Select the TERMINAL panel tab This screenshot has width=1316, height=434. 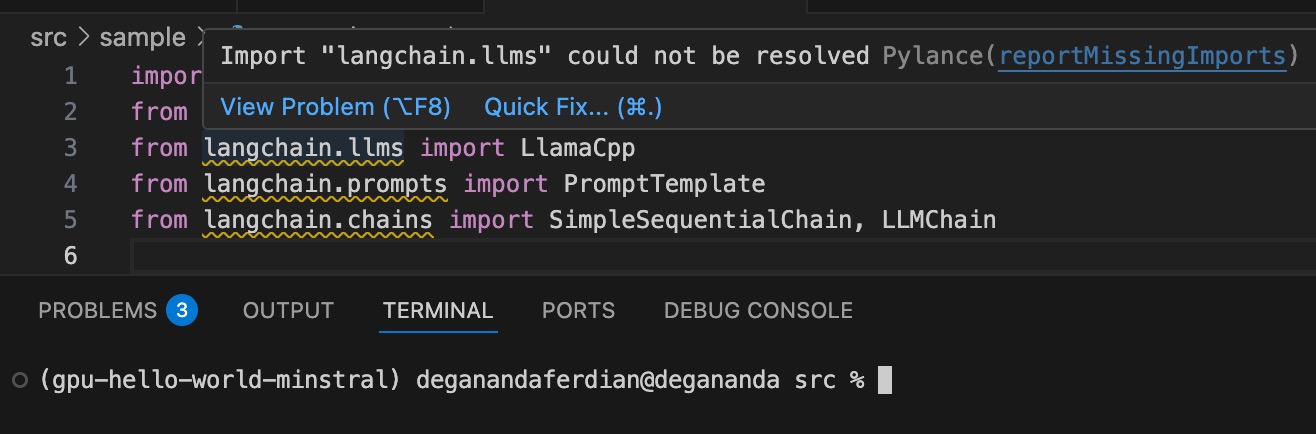coord(438,310)
